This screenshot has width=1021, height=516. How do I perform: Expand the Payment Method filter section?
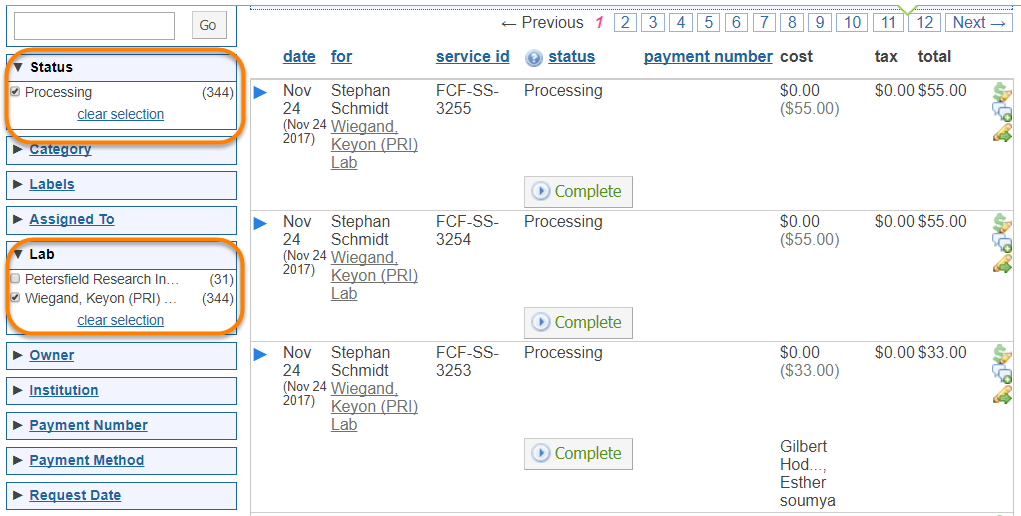[x=86, y=461]
